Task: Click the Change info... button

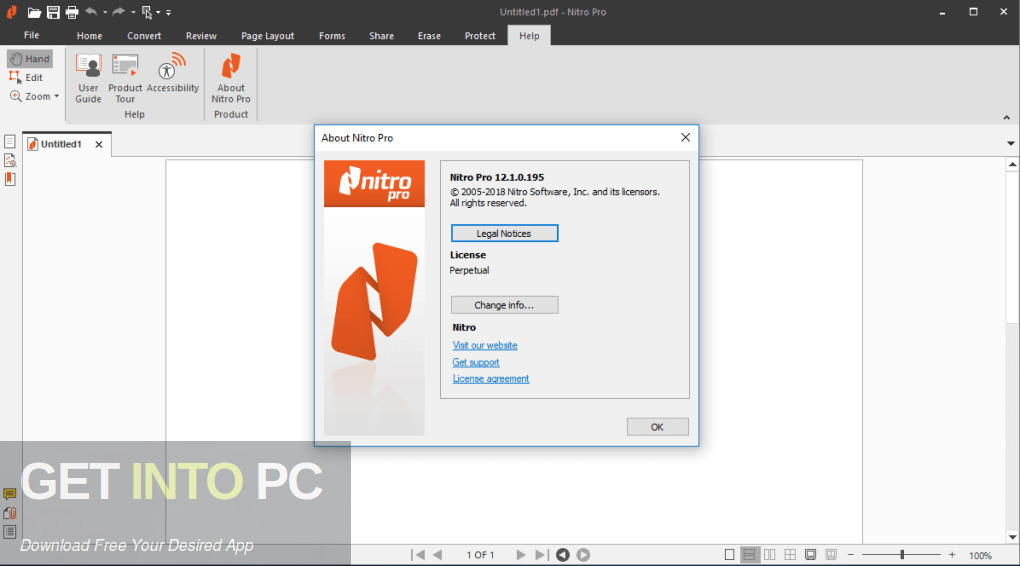Action: (x=504, y=305)
